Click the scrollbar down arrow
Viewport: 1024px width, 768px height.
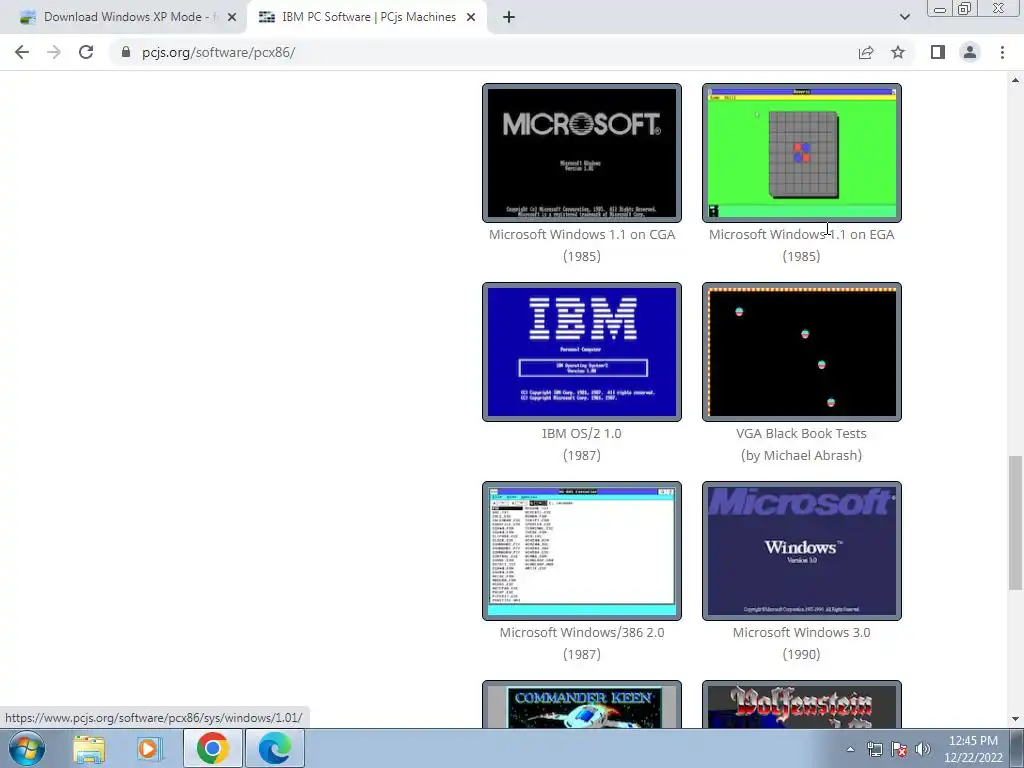coord(1015,720)
